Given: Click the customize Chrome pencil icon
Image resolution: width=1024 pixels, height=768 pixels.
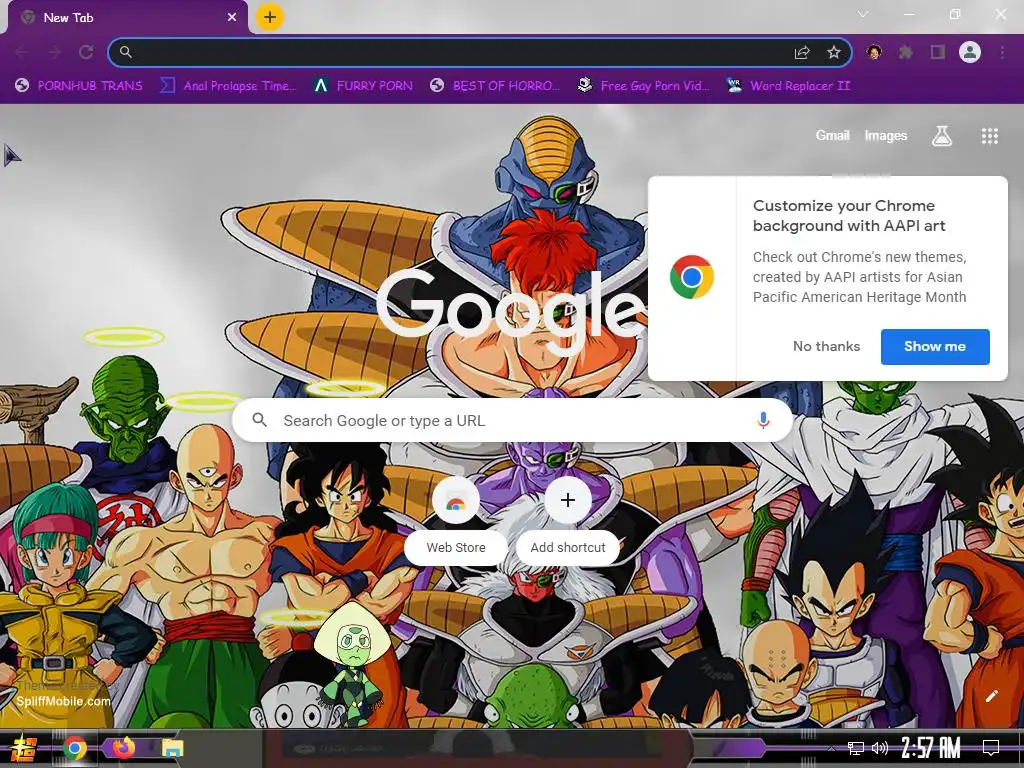Looking at the screenshot, I should pos(991,696).
